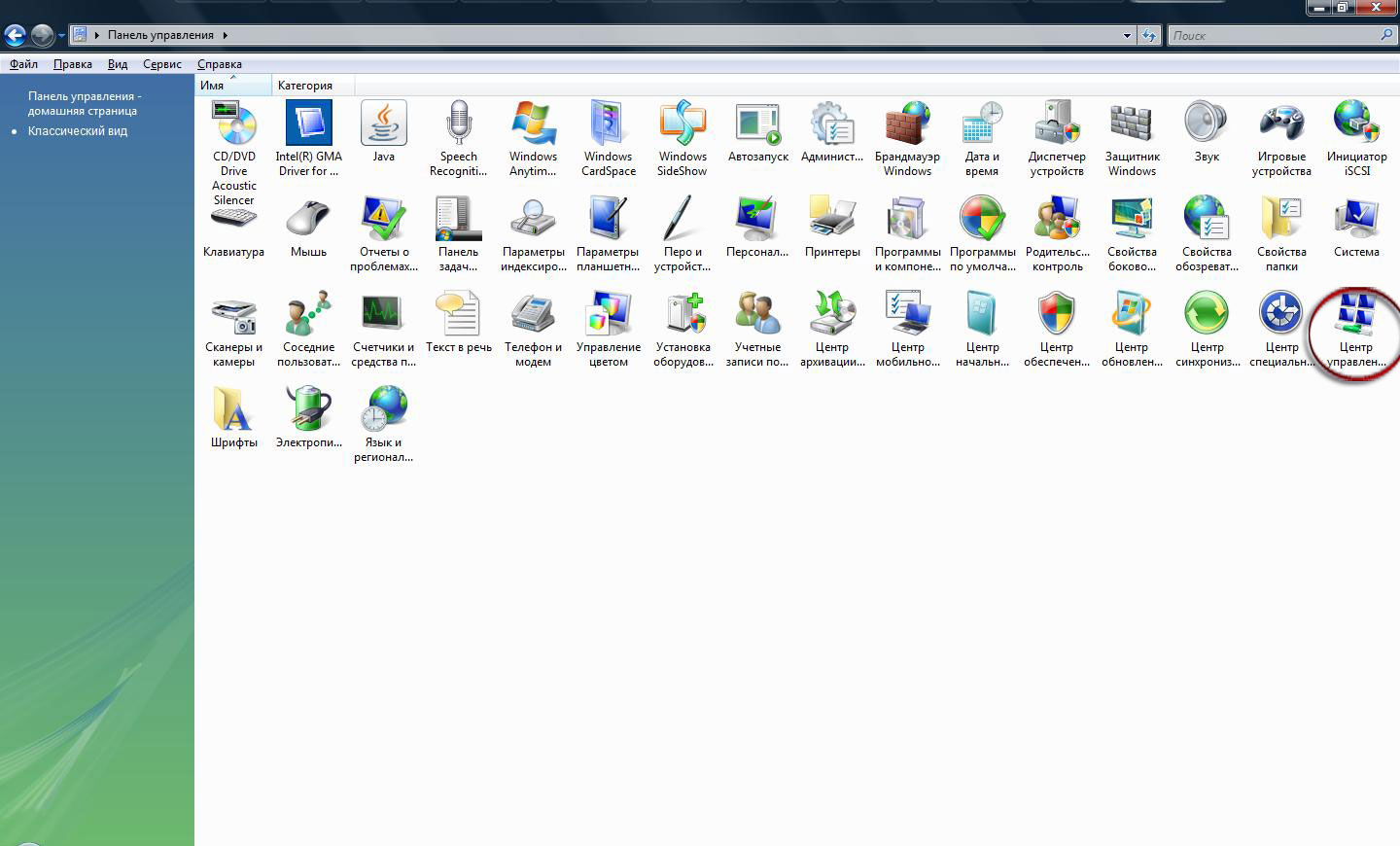Open Соседние пользователи icon
Screen dimensions: 1400x846
(x=309, y=313)
